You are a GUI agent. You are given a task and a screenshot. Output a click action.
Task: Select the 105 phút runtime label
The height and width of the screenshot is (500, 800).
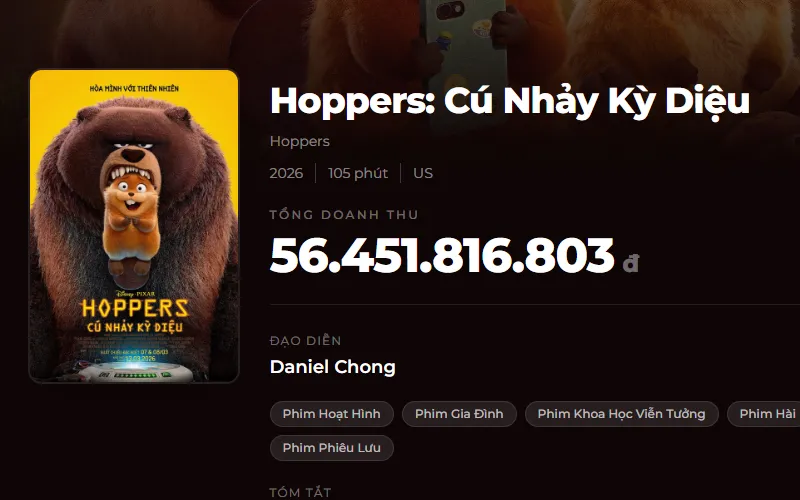[x=358, y=173]
